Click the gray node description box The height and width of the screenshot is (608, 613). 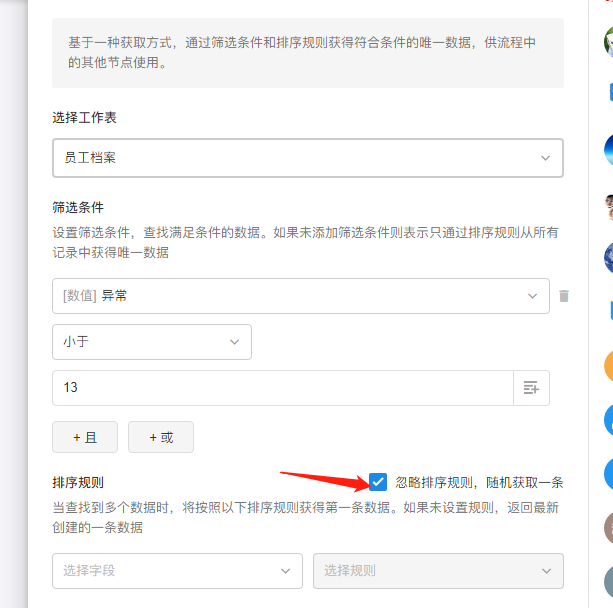point(307,53)
